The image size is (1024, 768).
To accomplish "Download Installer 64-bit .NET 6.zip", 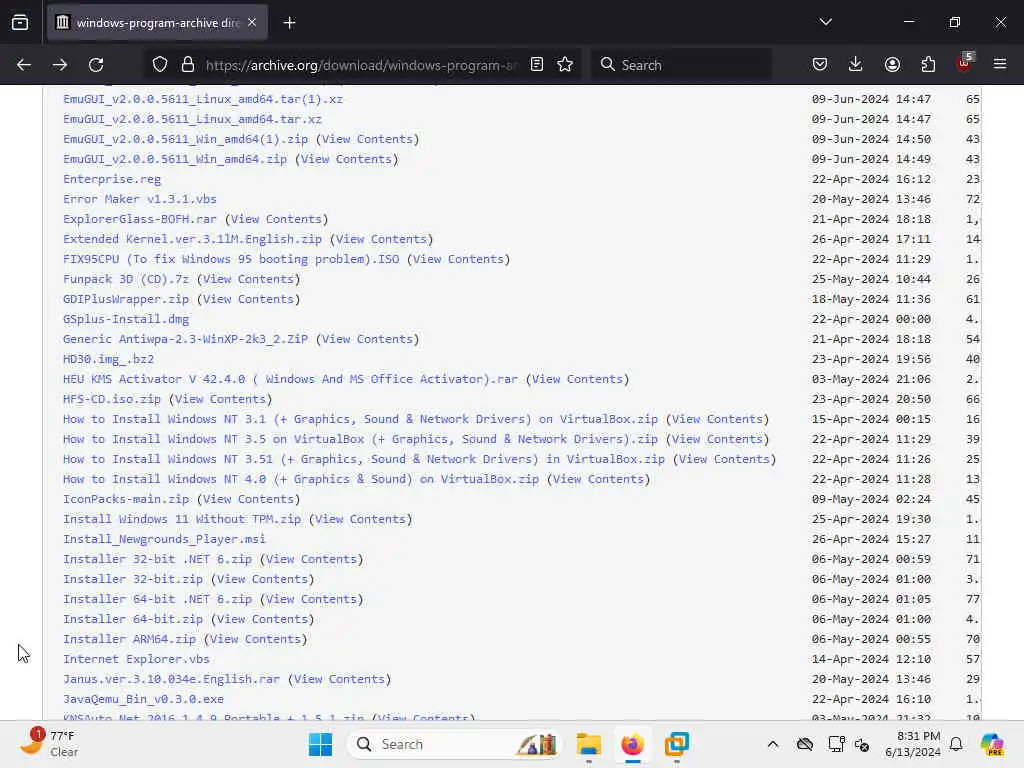I will click(157, 599).
